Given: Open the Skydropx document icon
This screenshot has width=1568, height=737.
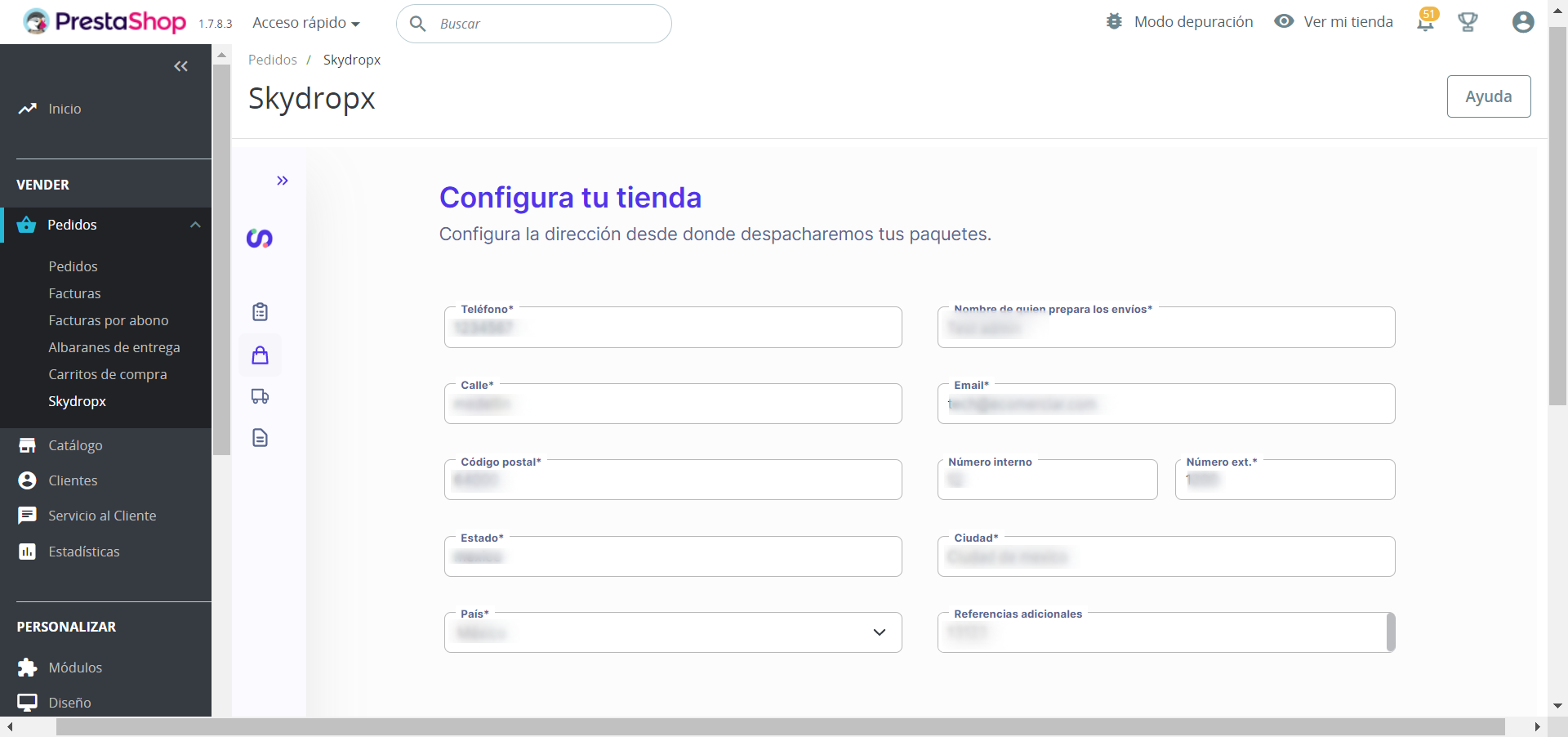Looking at the screenshot, I should (x=260, y=438).
